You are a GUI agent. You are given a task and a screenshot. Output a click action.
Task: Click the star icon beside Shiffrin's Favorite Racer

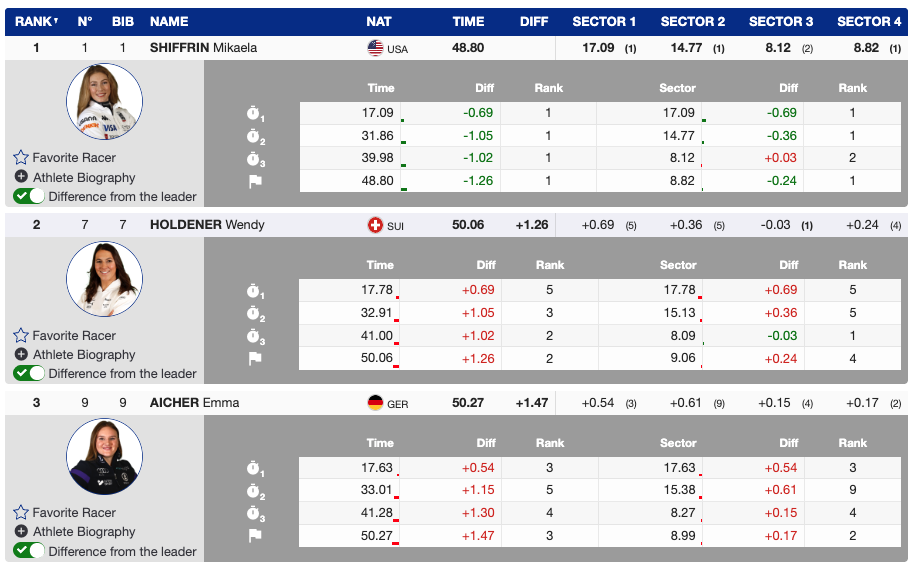tap(21, 158)
